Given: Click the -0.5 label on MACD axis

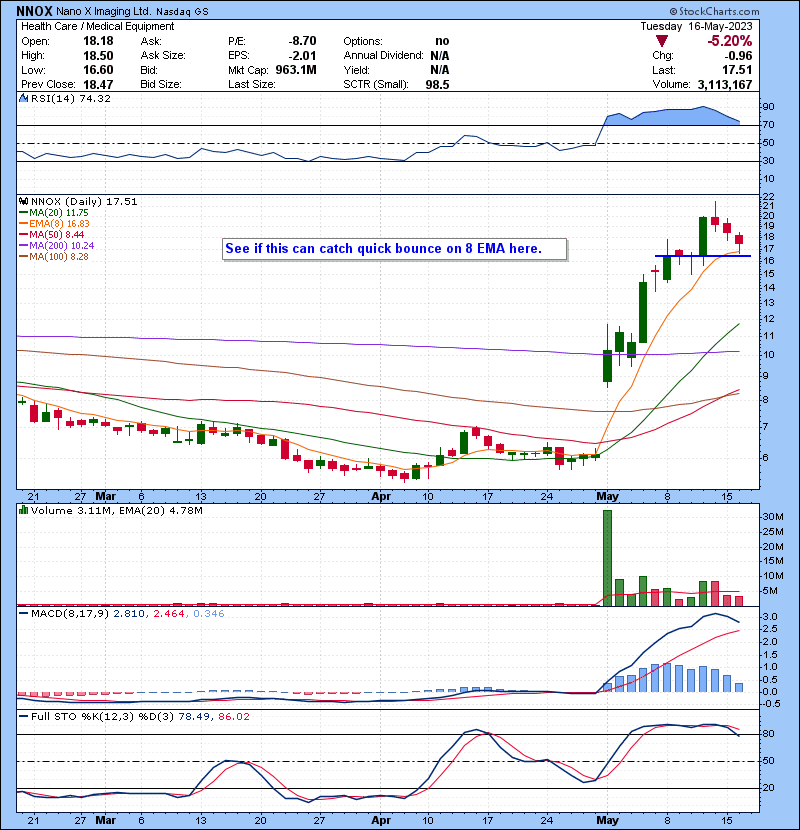Looking at the screenshot, I should coord(770,704).
